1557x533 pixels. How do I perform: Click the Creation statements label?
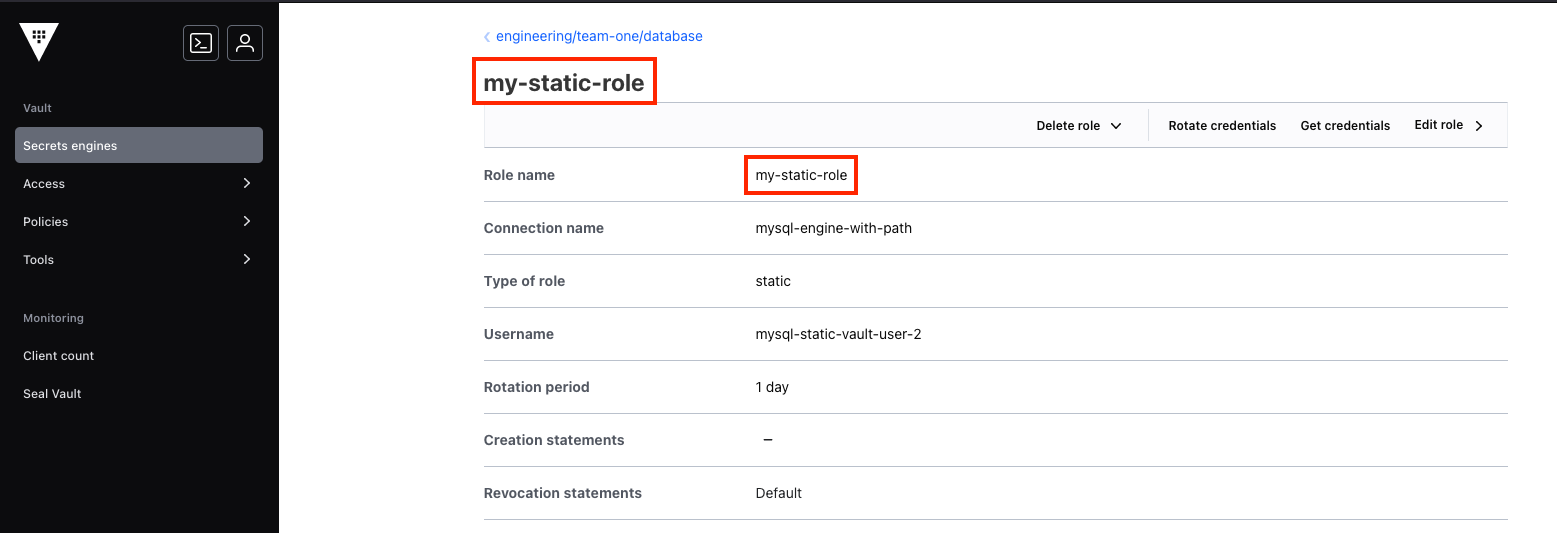coord(554,440)
